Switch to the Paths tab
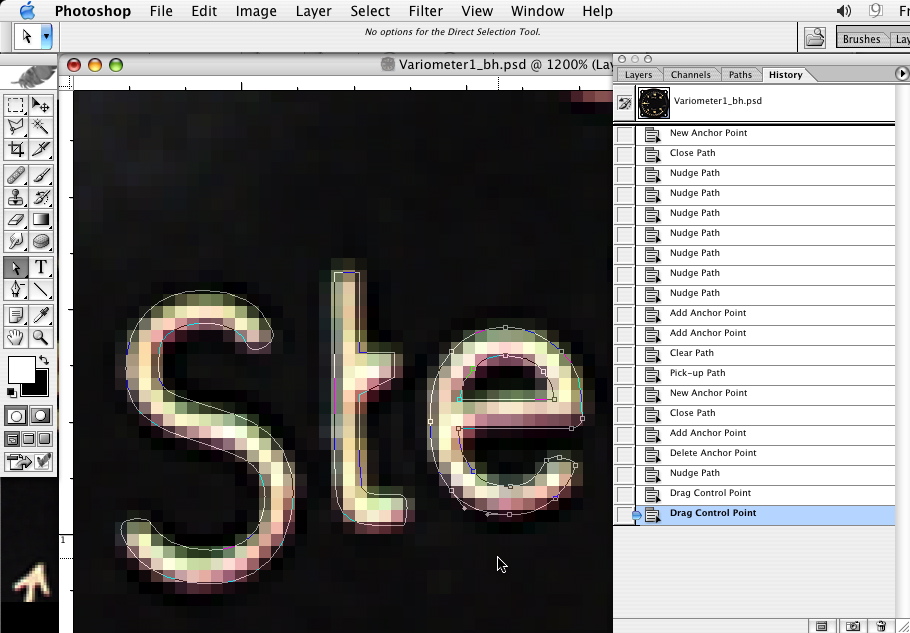 [x=740, y=75]
